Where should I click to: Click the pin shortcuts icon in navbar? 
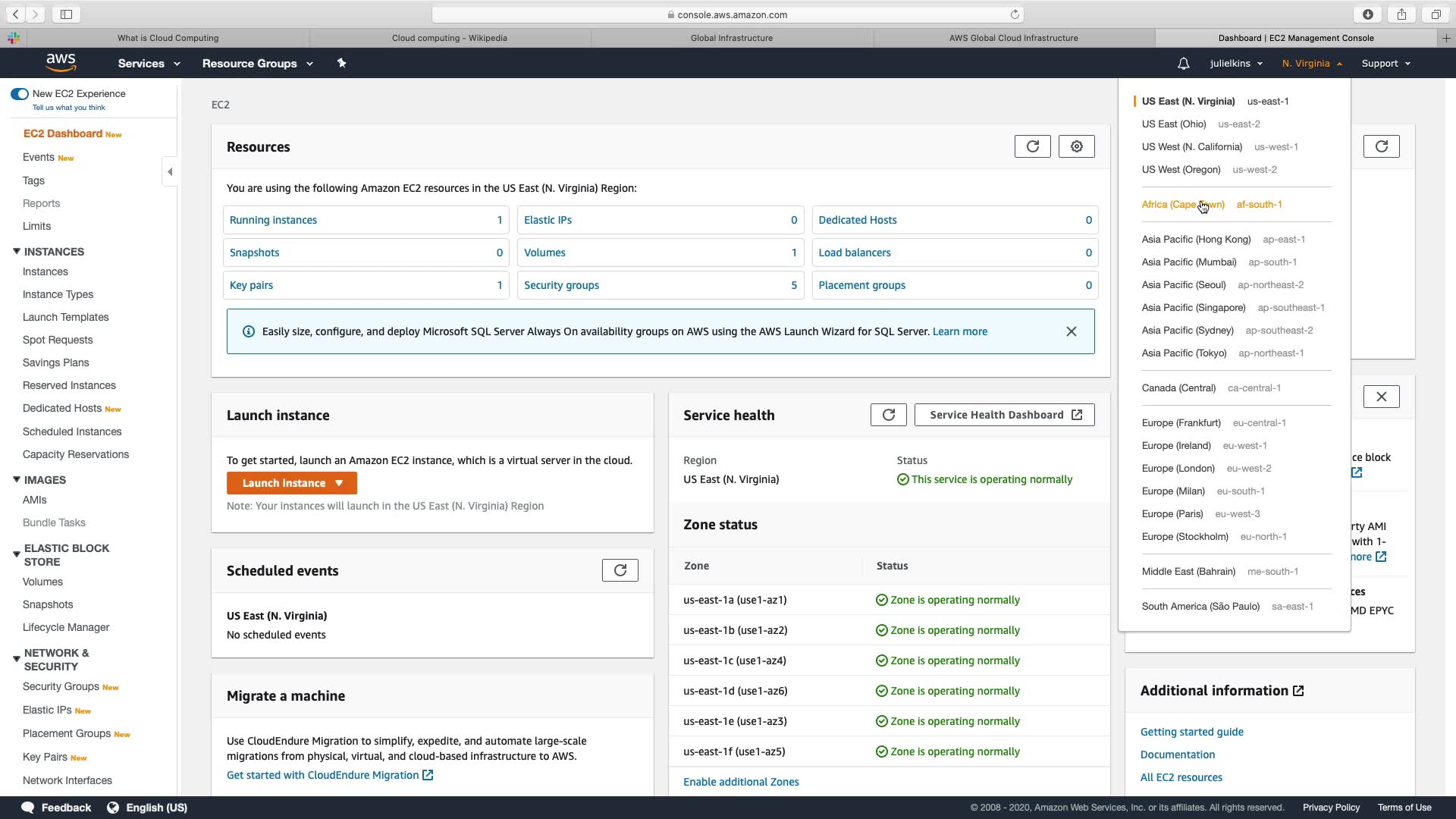point(341,64)
